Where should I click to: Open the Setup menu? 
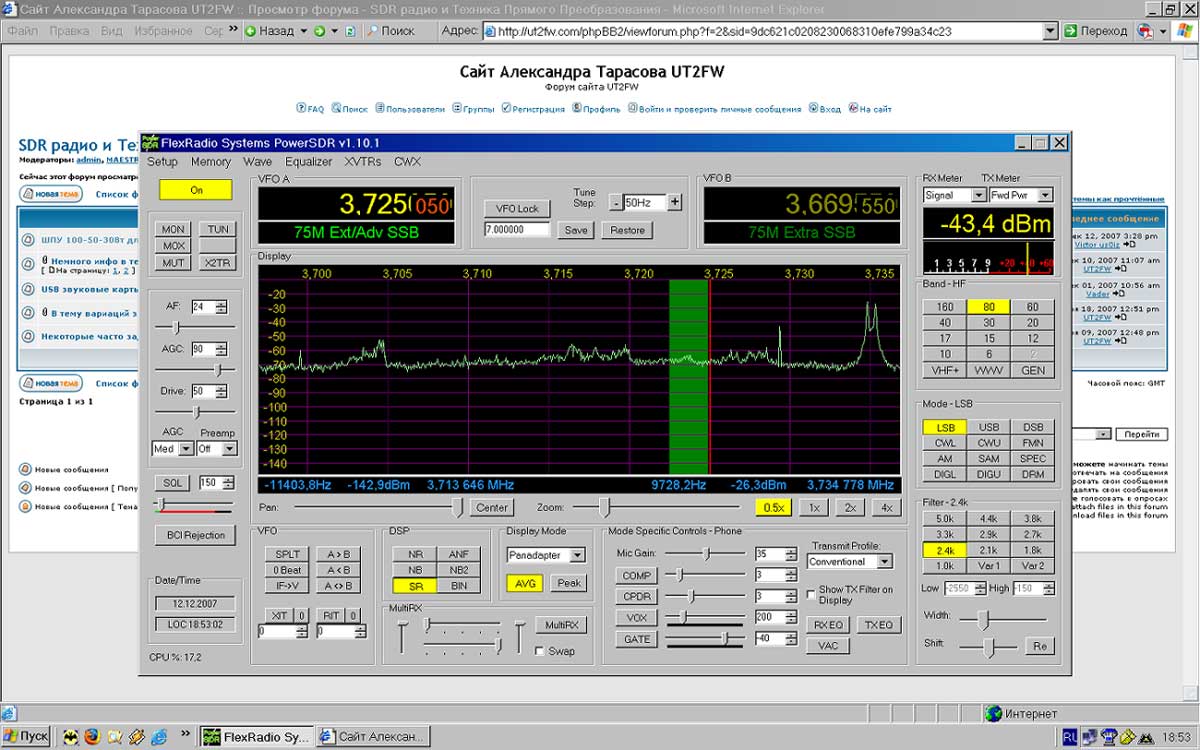pos(163,162)
